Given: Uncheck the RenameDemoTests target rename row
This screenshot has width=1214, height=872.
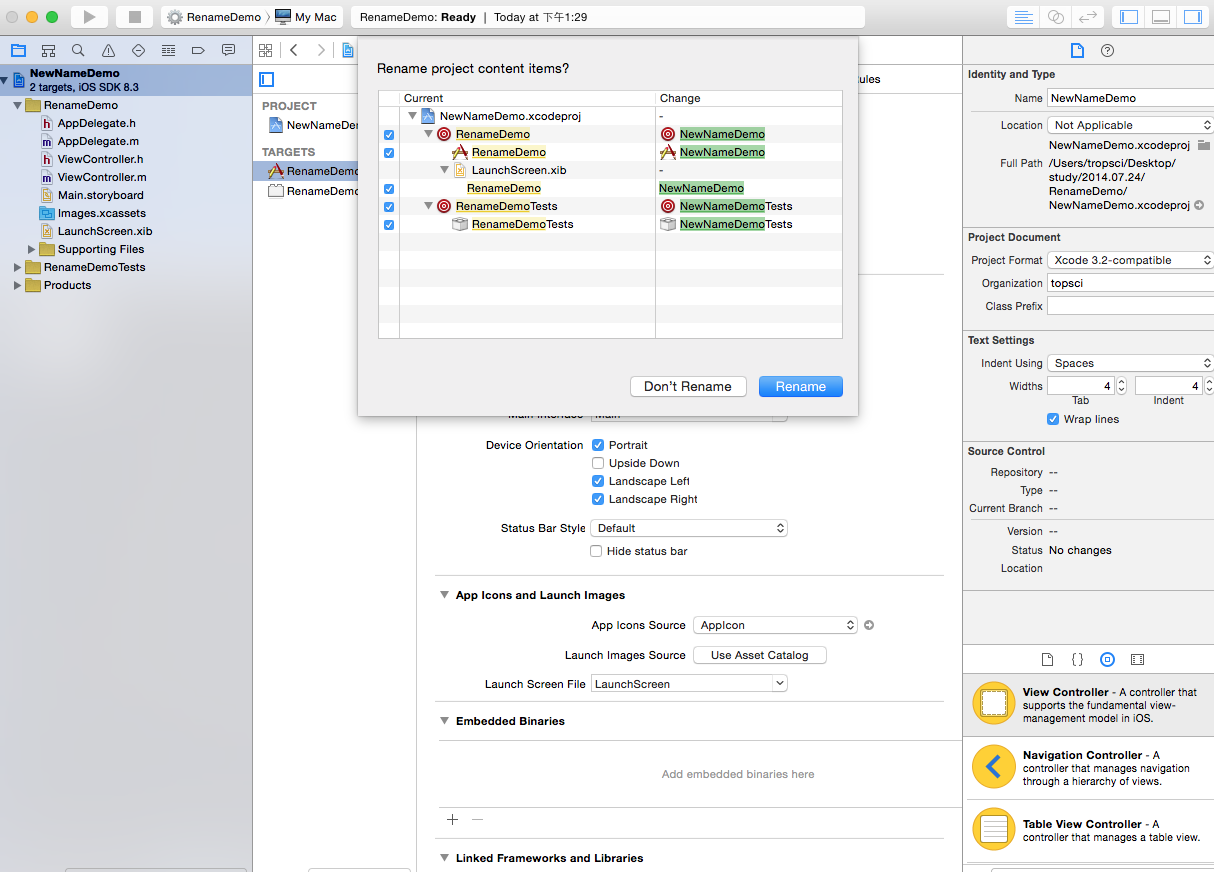Looking at the screenshot, I should point(389,207).
